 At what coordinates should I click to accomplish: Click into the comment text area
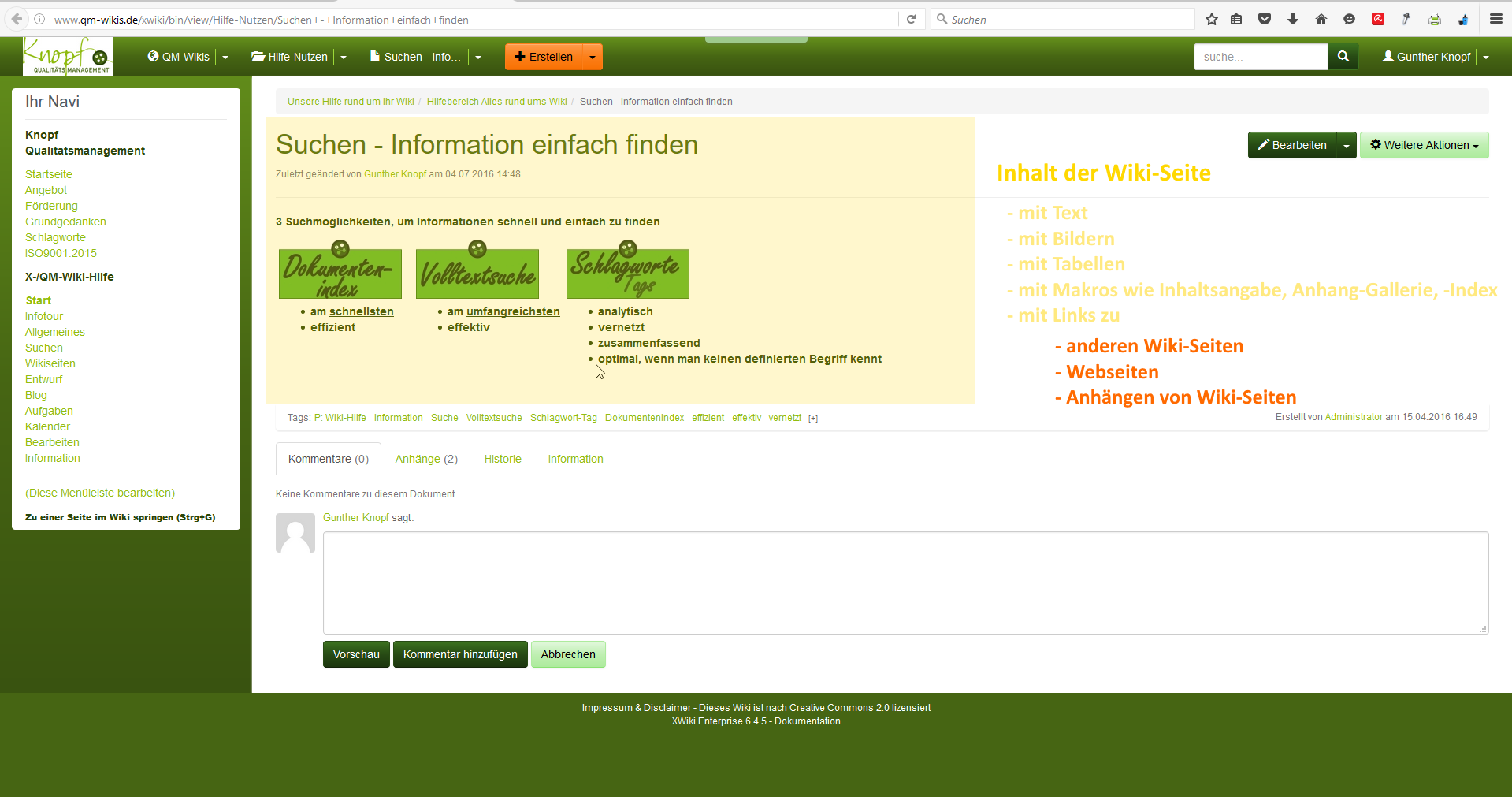(x=905, y=583)
